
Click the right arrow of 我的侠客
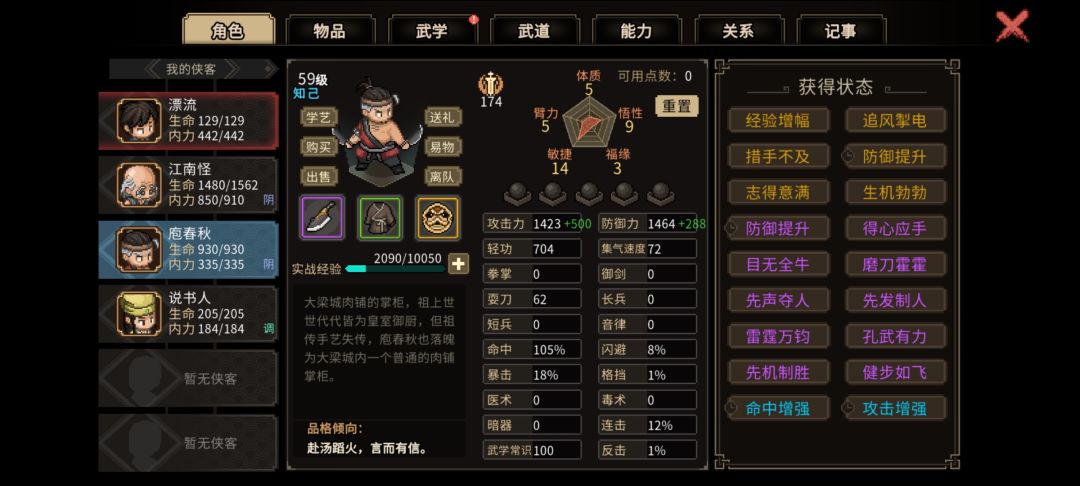[231, 69]
